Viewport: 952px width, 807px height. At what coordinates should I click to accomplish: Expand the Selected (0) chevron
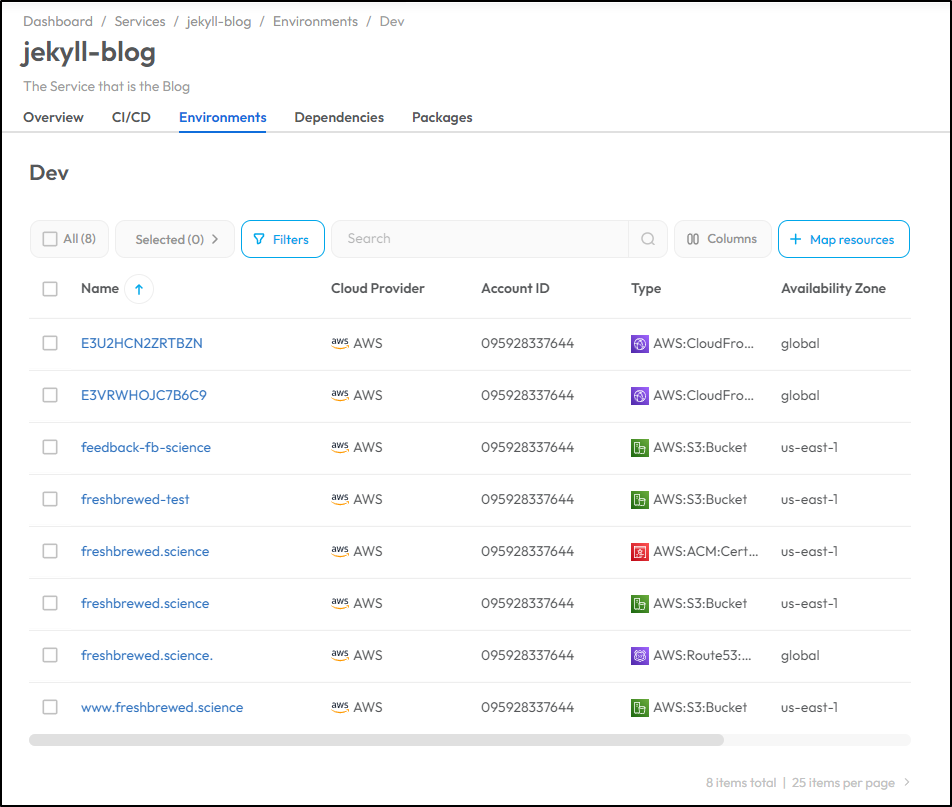click(x=215, y=239)
